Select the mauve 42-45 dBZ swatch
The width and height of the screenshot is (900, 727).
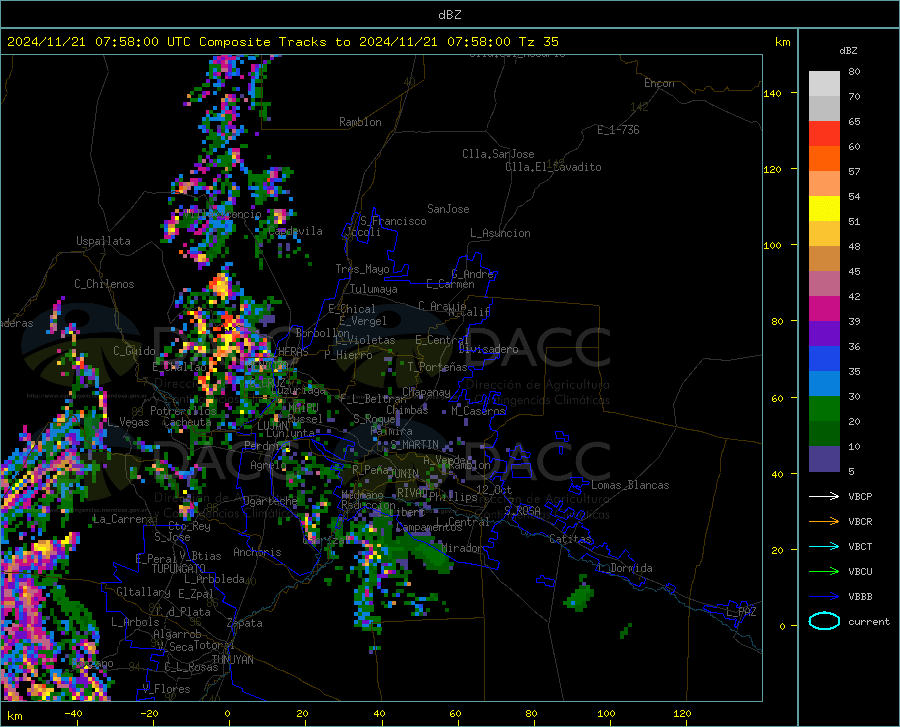coord(824,283)
